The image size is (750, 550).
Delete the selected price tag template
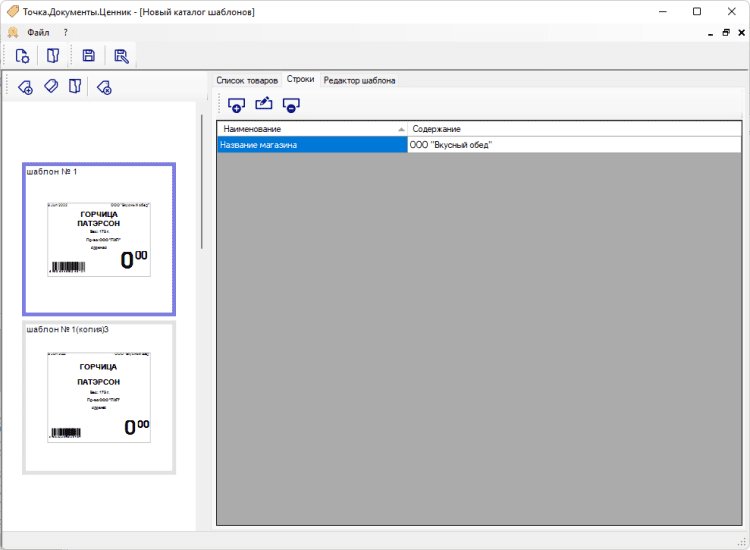[x=104, y=87]
